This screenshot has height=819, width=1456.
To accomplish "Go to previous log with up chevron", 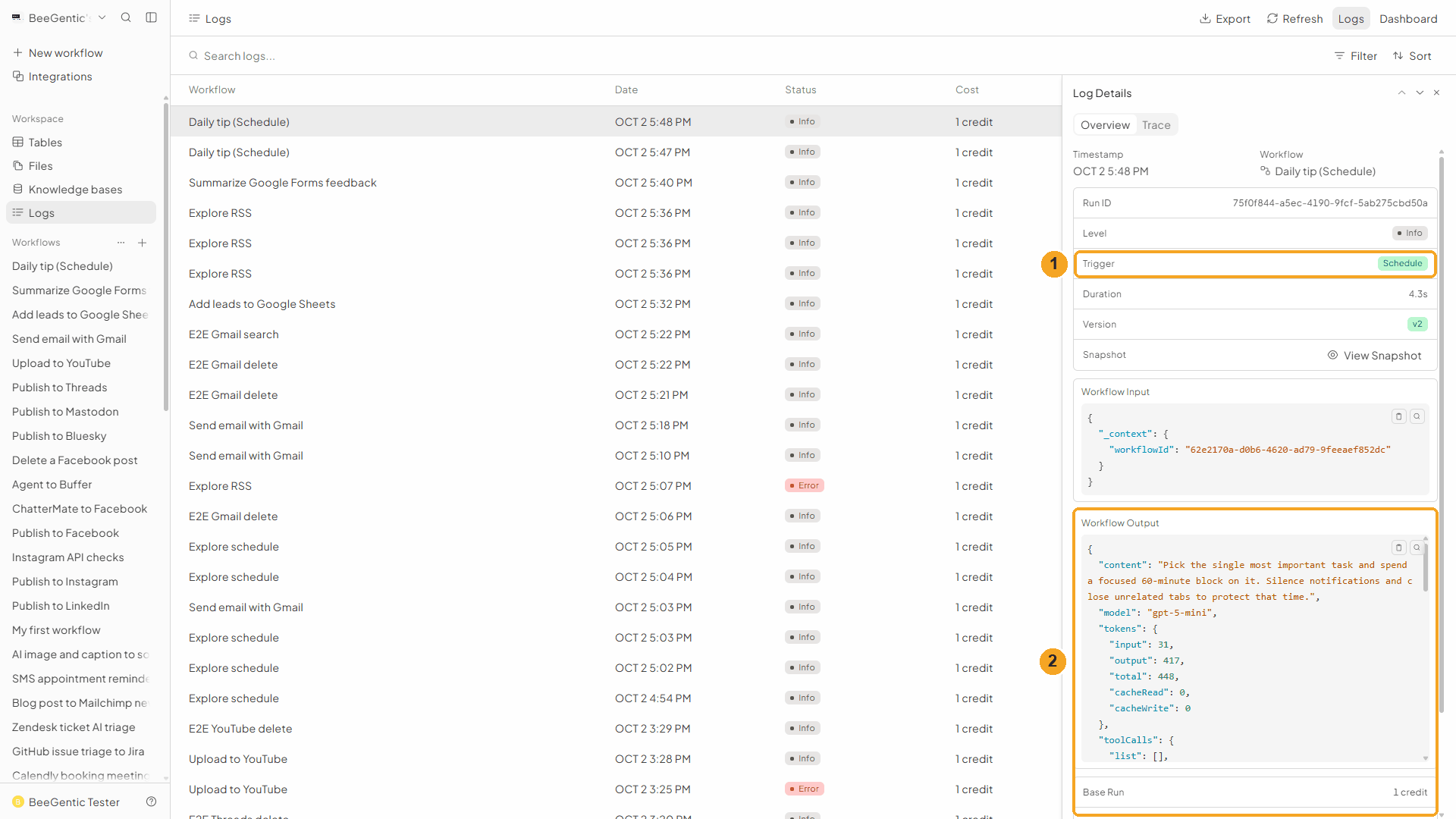I will 1401,93.
